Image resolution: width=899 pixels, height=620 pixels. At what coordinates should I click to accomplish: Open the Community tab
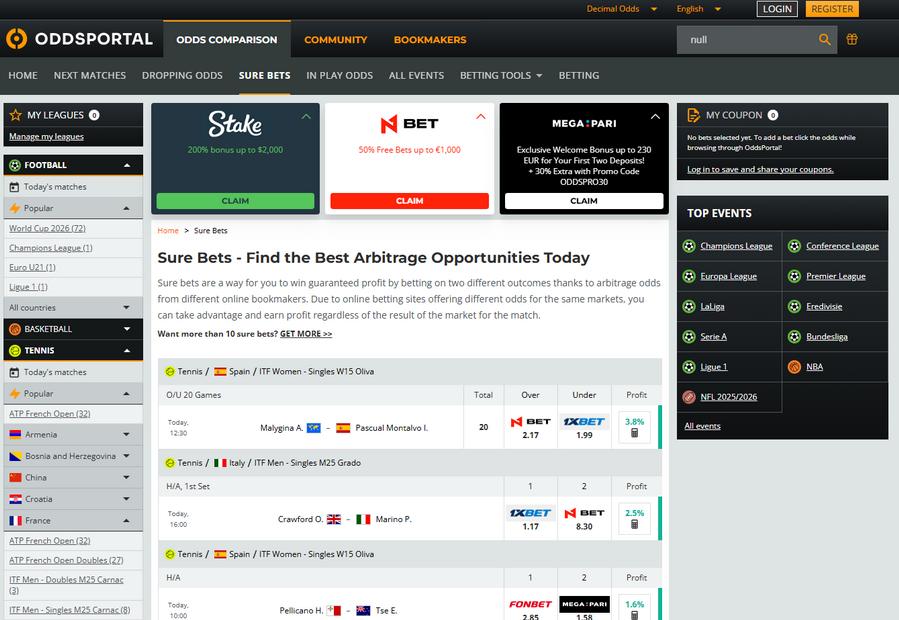[335, 40]
